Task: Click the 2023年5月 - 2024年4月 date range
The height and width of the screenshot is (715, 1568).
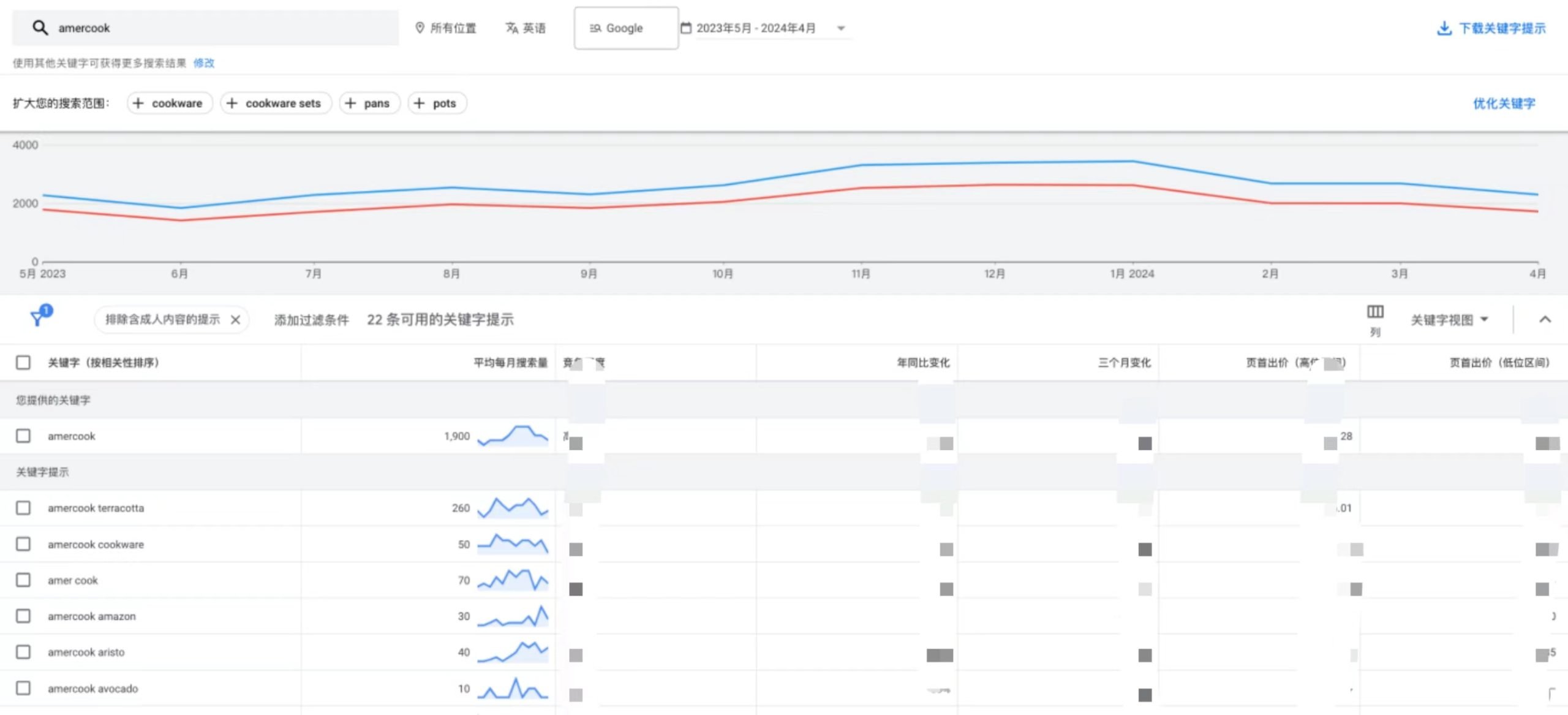Action: (x=756, y=28)
